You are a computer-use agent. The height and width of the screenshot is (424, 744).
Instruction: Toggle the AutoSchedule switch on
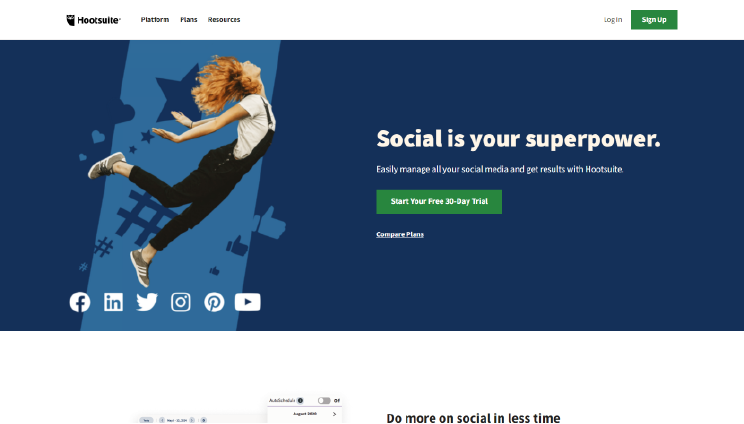tap(324, 401)
